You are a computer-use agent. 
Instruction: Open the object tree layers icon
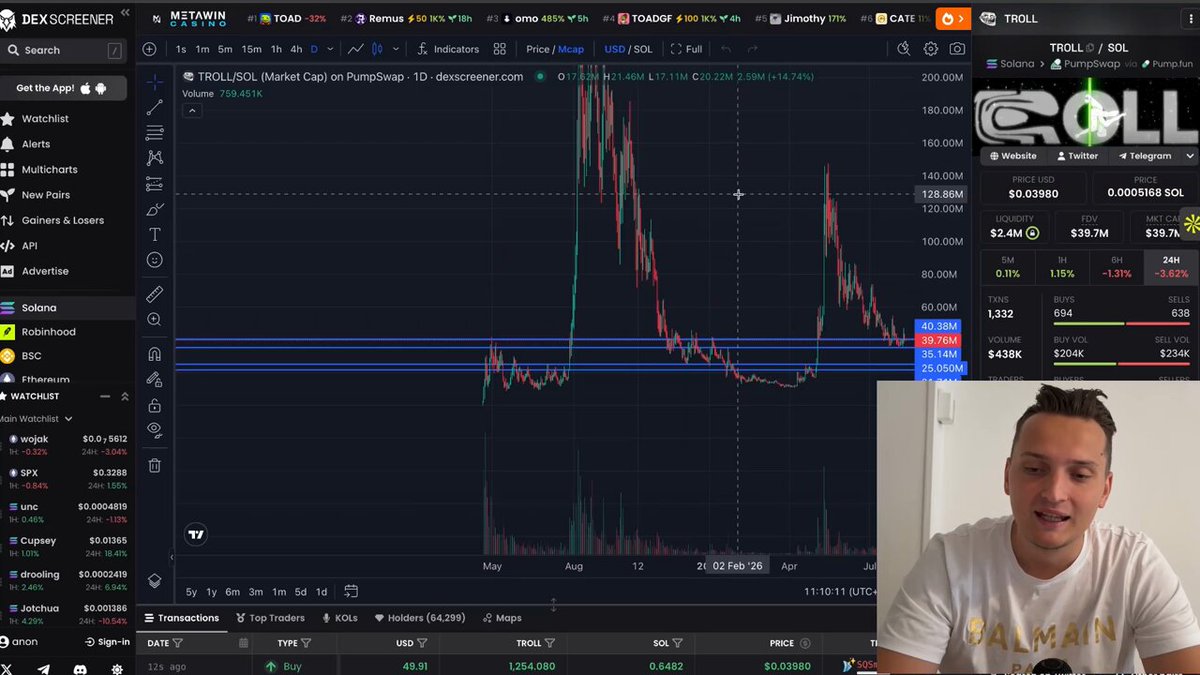[154, 581]
